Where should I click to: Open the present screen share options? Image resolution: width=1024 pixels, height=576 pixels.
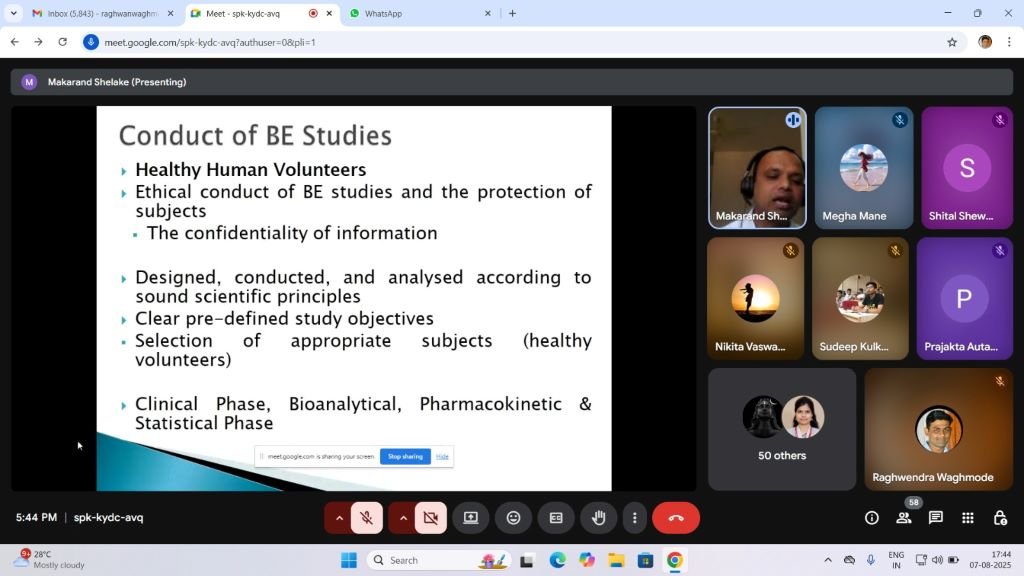[x=470, y=518]
